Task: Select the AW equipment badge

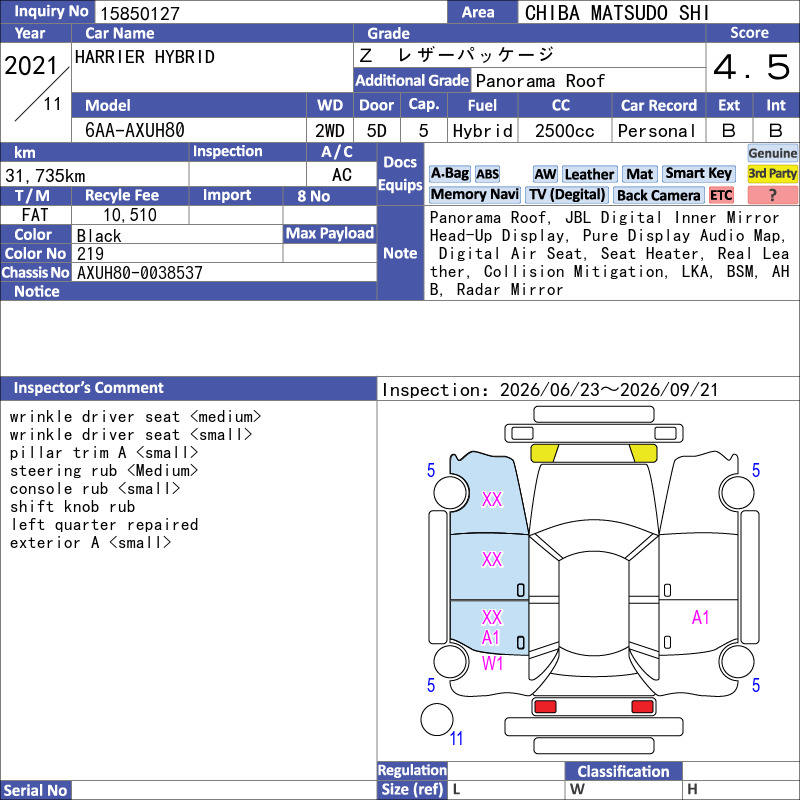Action: [545, 174]
